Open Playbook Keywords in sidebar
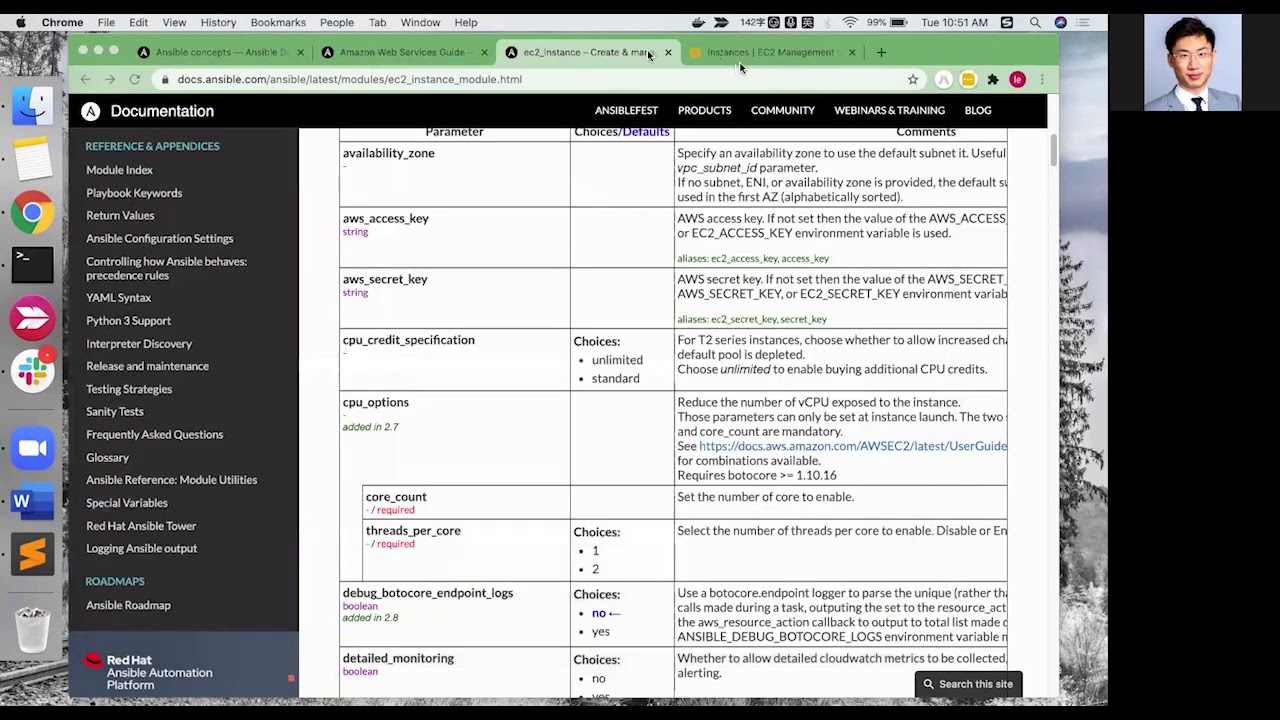This screenshot has width=1280, height=720. coord(134,193)
